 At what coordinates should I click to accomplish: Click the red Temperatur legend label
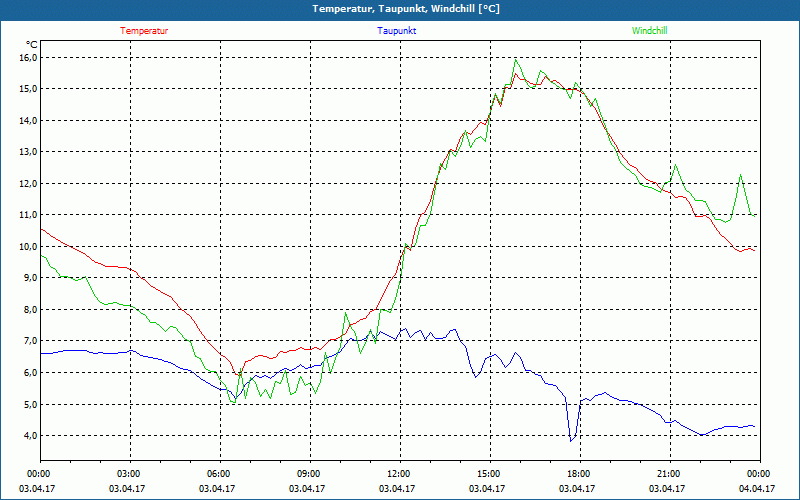(x=144, y=31)
